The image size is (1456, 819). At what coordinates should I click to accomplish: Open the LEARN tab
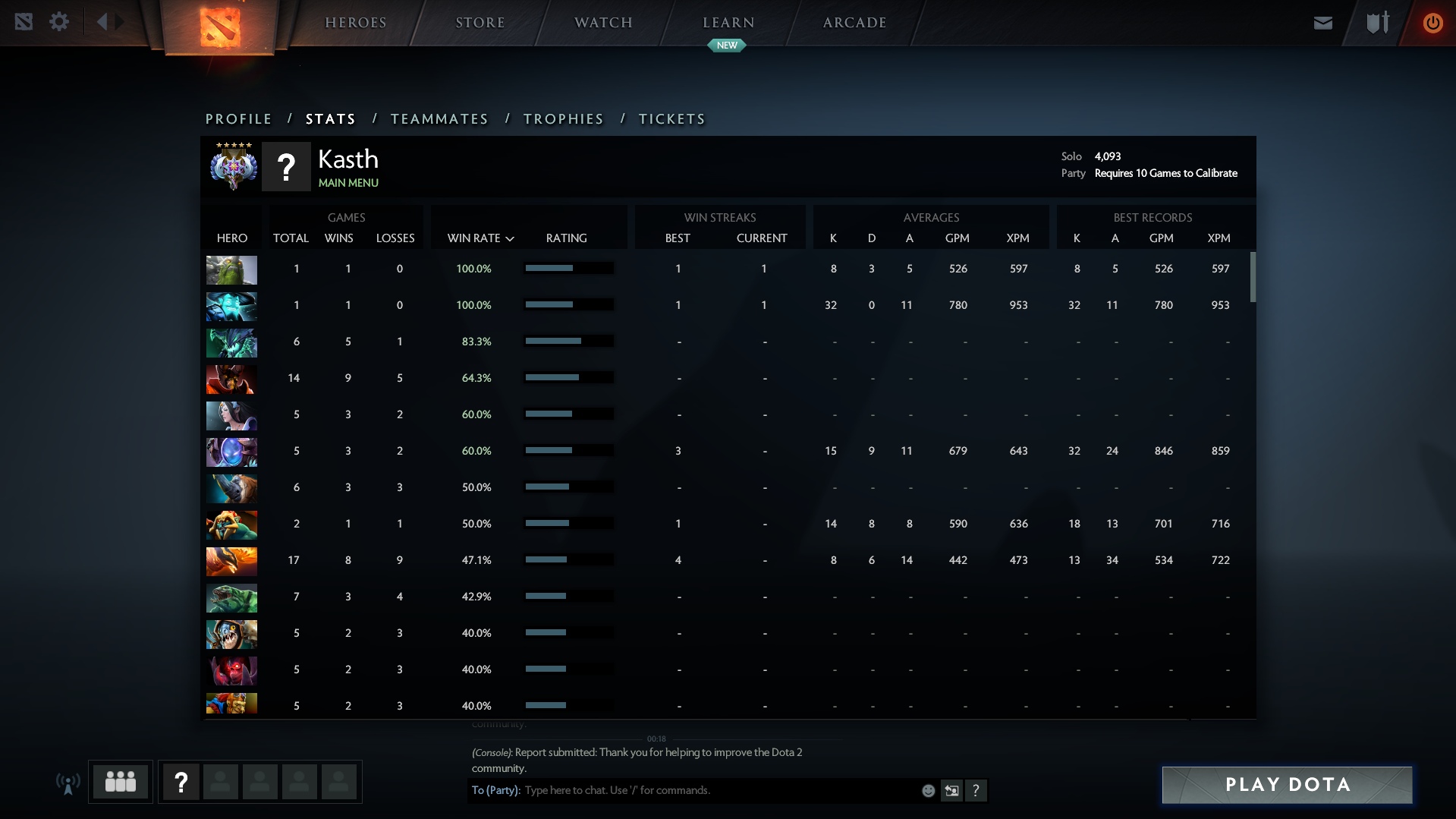728,23
